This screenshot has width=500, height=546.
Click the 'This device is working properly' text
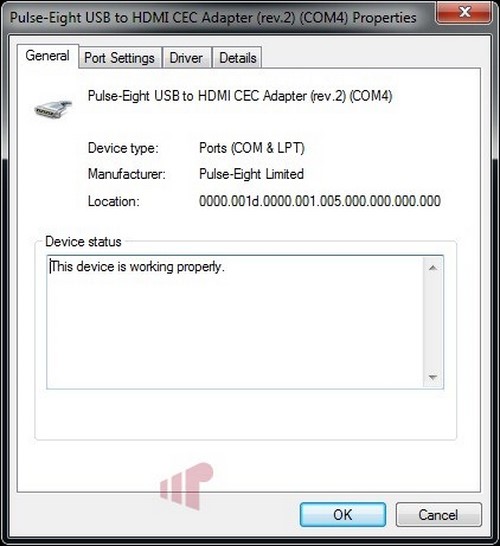click(x=137, y=267)
